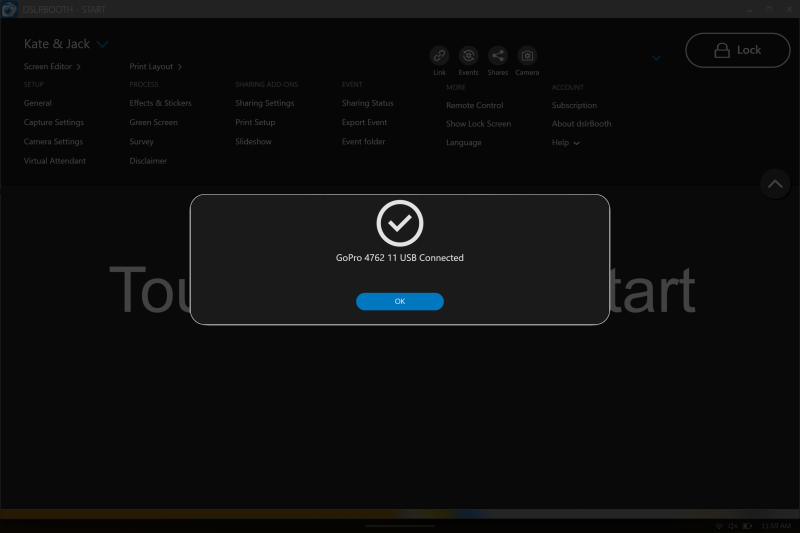Viewport: 800px width, 533px height.
Task: Open Virtual Attendant
Action: point(55,161)
